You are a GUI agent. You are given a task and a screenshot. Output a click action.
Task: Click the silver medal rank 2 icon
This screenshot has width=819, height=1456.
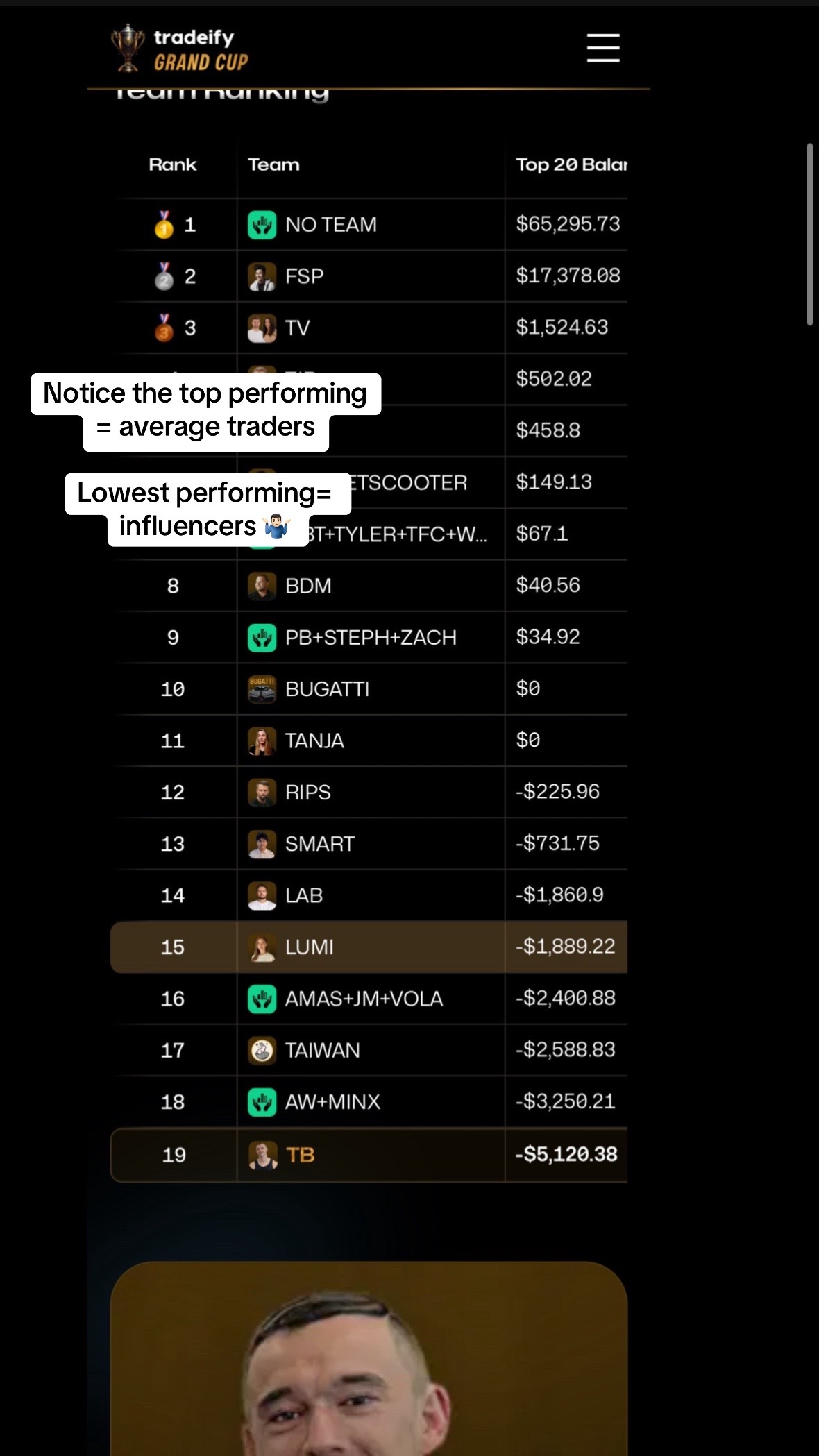164,276
